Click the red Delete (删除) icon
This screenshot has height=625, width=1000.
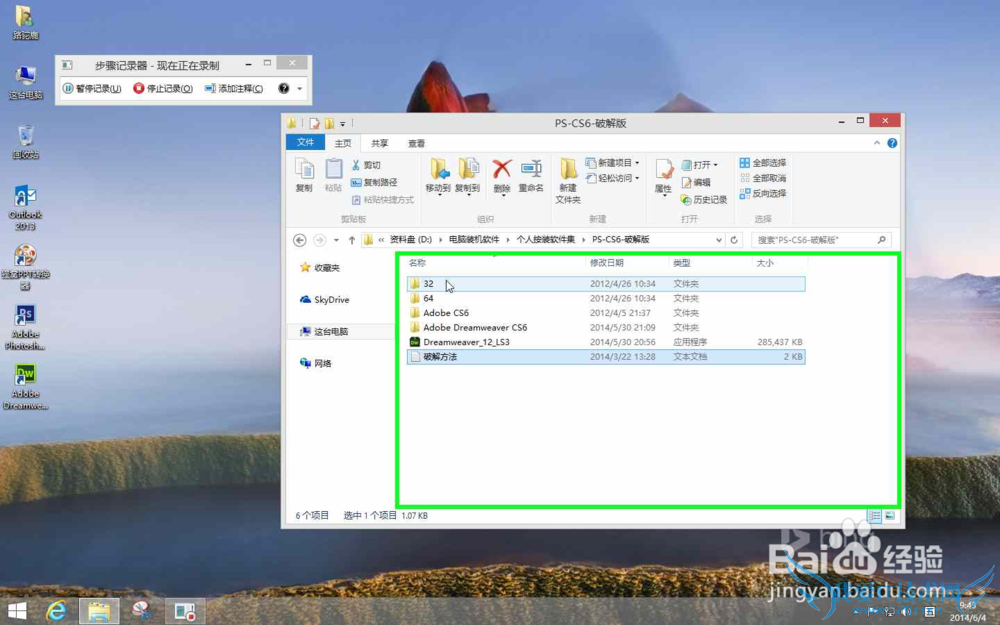[502, 169]
